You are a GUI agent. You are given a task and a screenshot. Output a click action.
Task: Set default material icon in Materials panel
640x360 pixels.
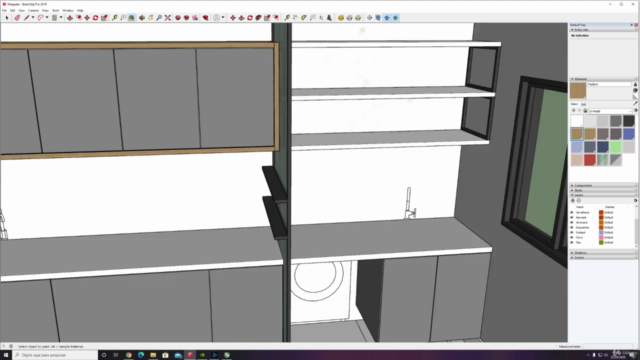pos(635,96)
